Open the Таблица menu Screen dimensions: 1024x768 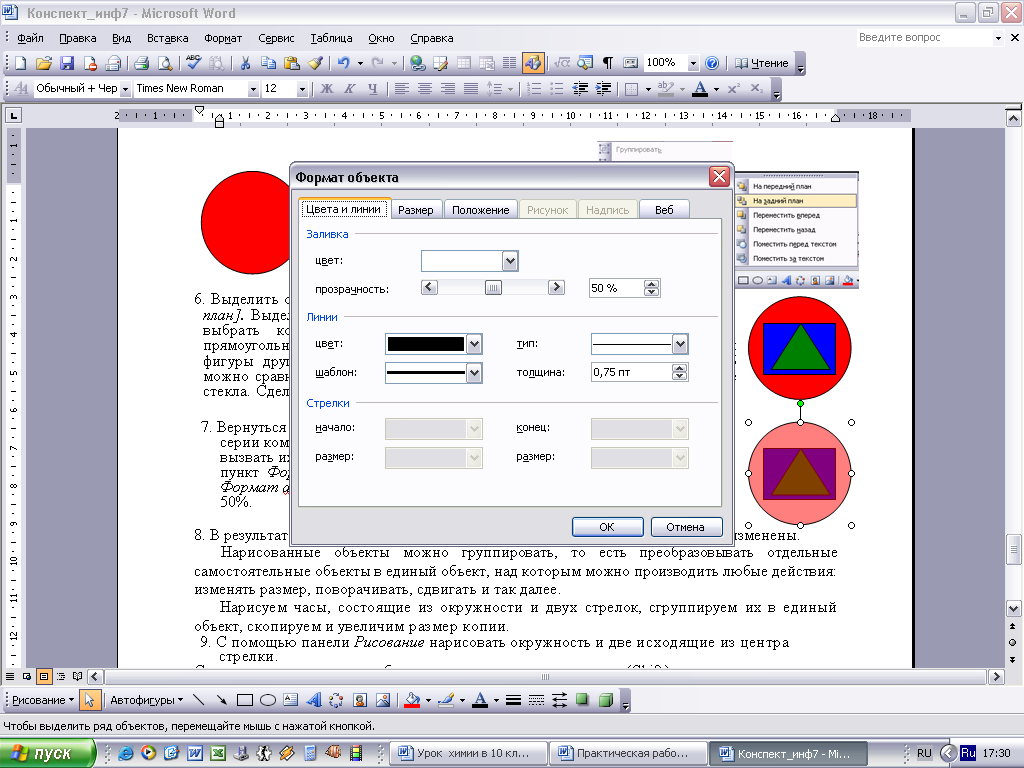tap(331, 39)
